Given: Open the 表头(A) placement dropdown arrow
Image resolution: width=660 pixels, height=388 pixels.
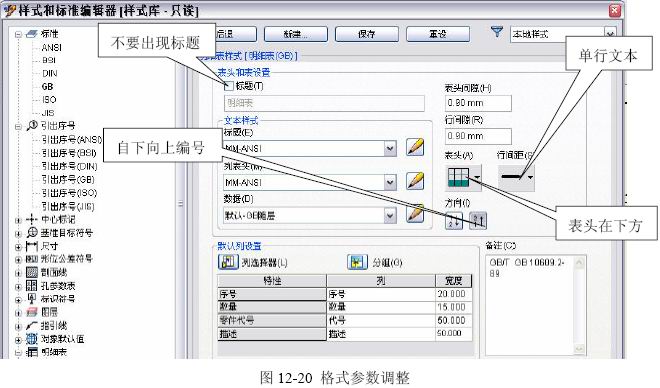Looking at the screenshot, I should 477,177.
